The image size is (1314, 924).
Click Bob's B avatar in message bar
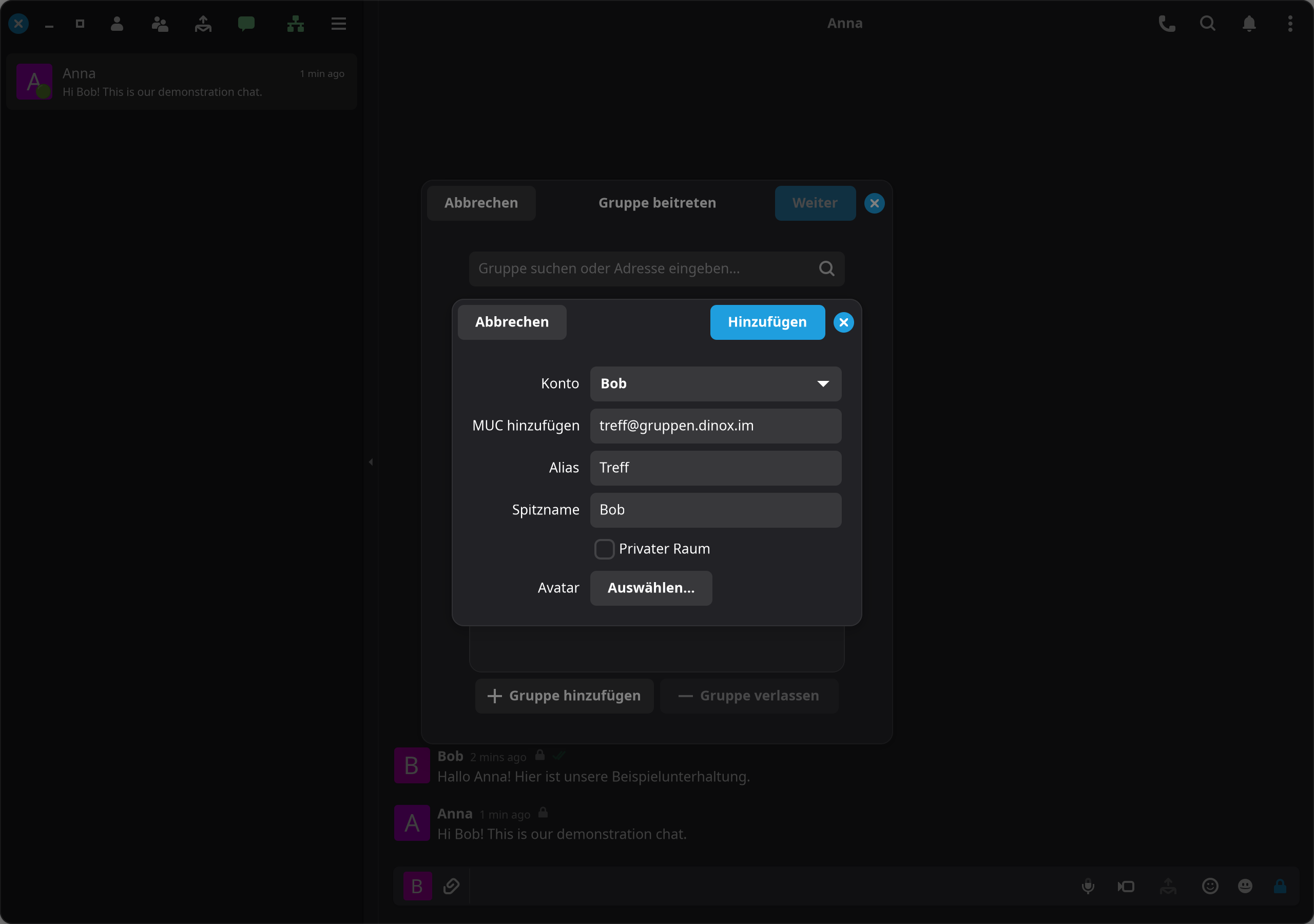coord(418,886)
